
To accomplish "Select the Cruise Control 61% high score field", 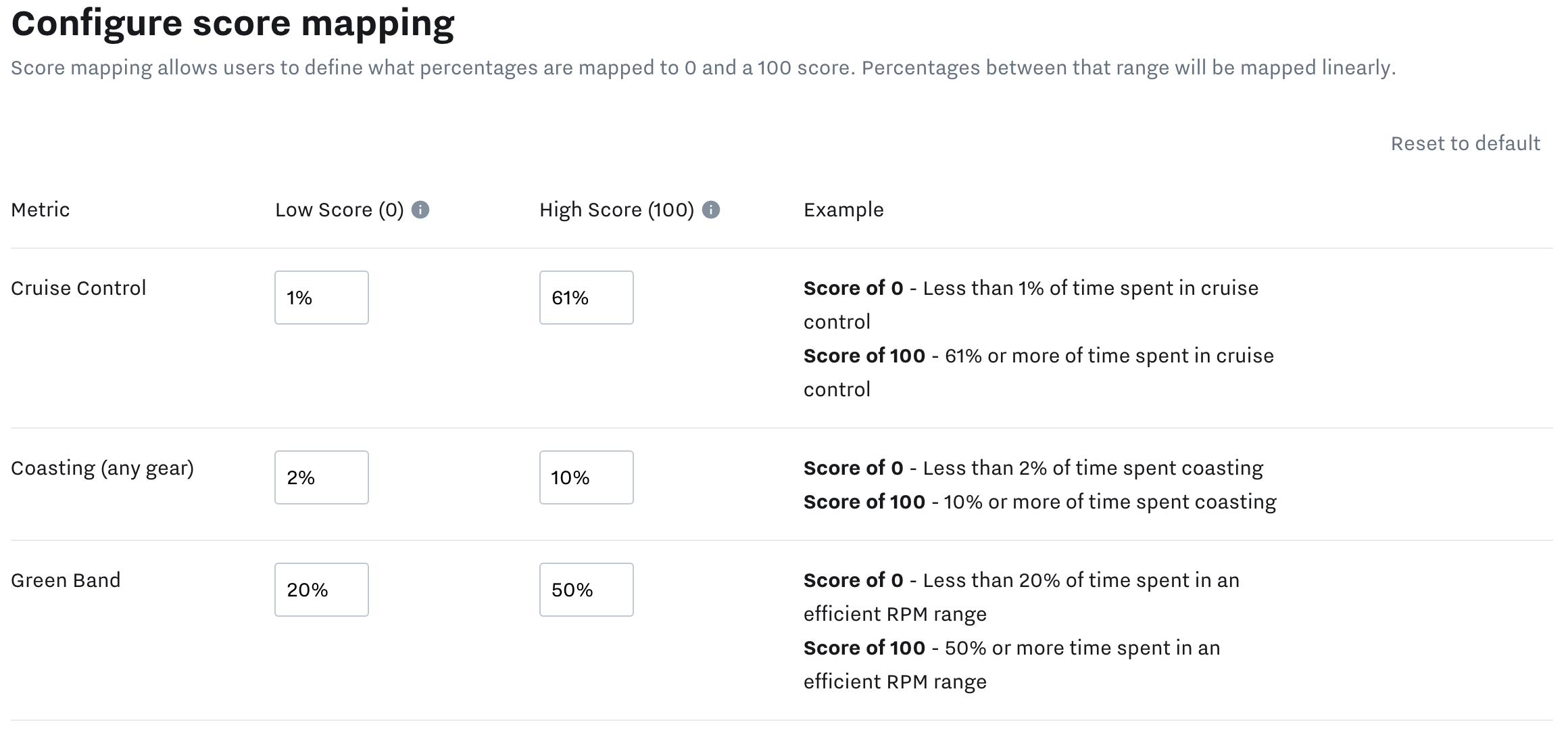I will (586, 298).
